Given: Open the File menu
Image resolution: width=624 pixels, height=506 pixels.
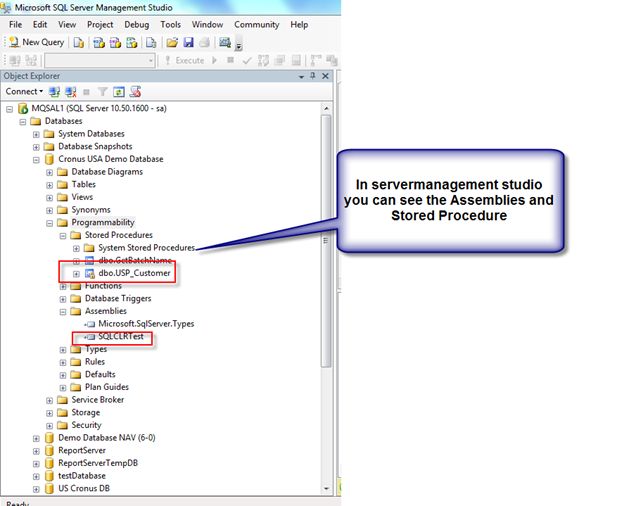Looking at the screenshot, I should coord(16,25).
